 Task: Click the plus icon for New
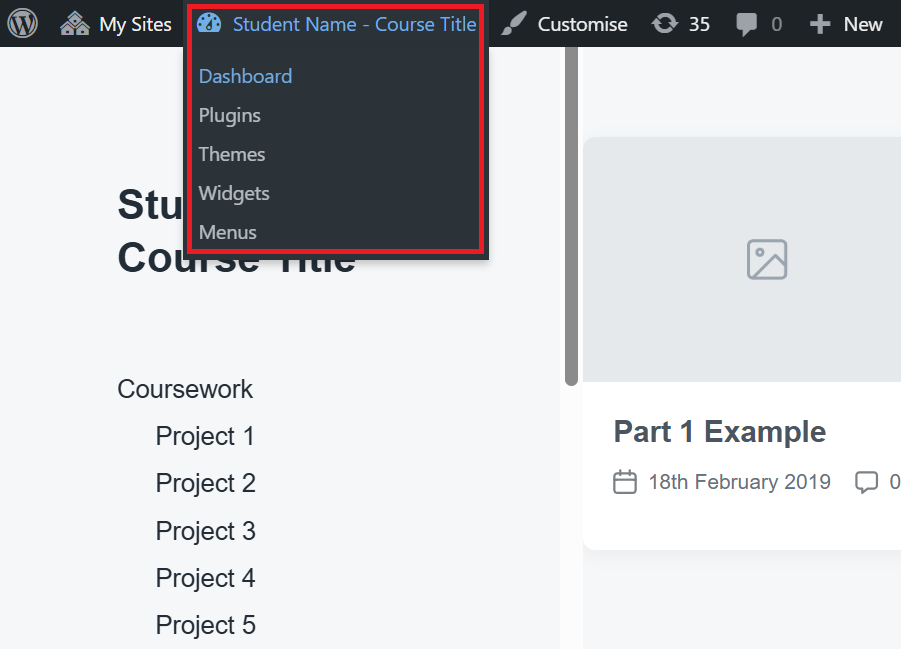pyautogui.click(x=820, y=24)
